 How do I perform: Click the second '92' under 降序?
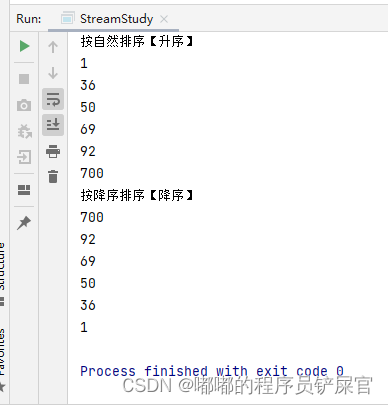[88, 239]
